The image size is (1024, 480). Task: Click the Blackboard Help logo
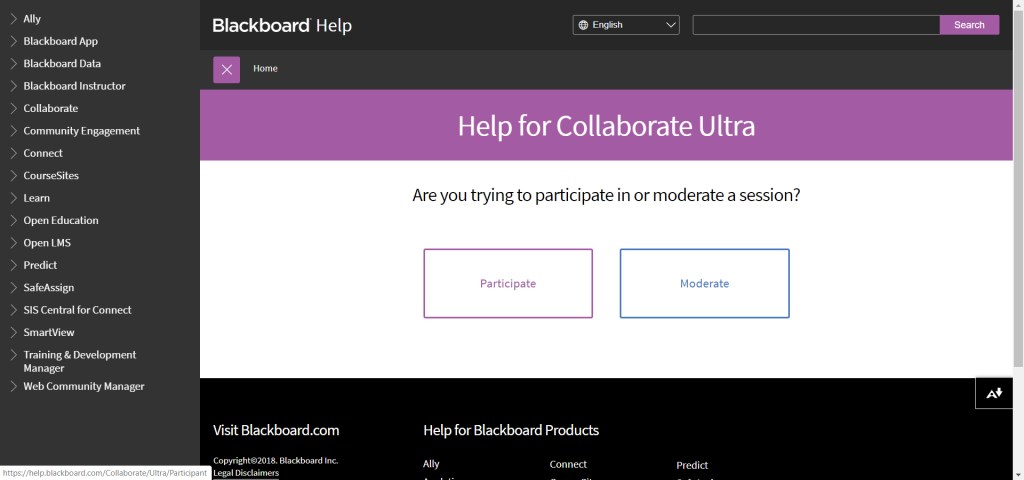tap(282, 25)
